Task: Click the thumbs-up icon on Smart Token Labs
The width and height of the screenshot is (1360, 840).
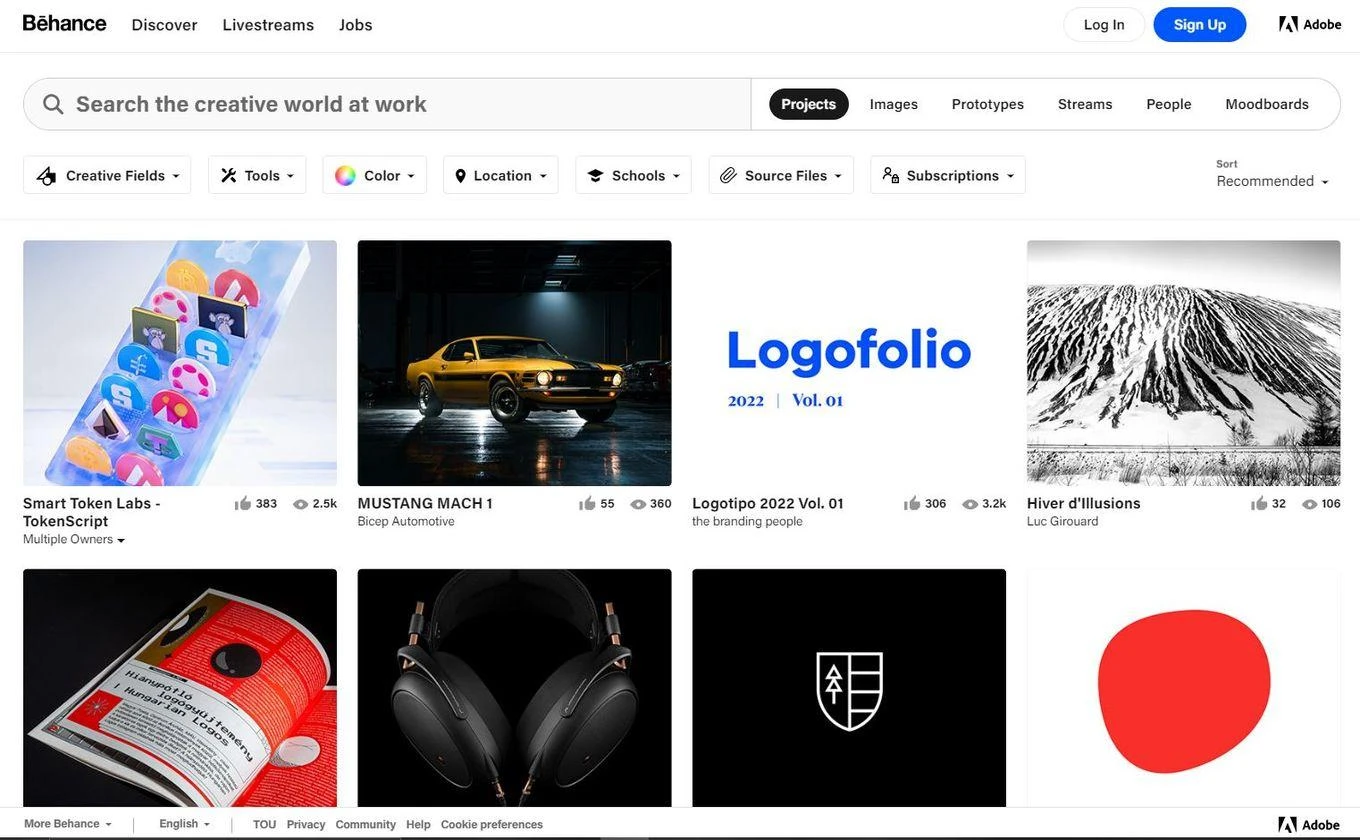Action: 243,504
